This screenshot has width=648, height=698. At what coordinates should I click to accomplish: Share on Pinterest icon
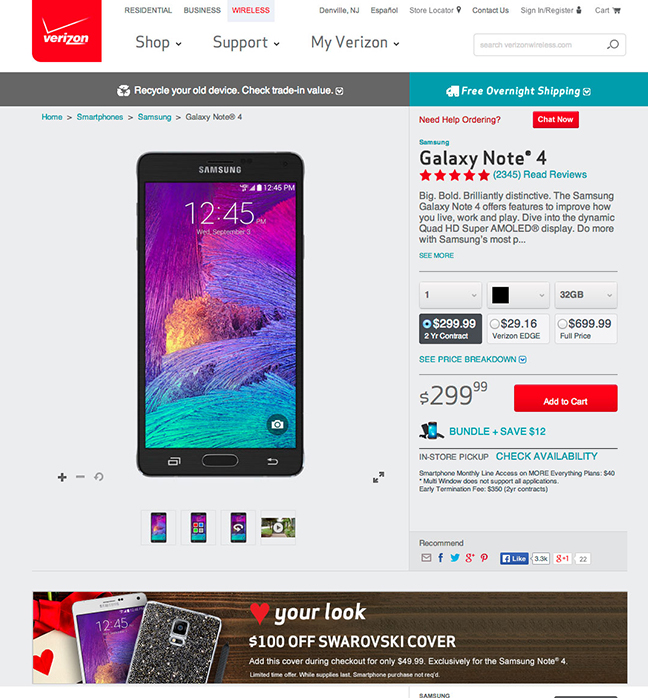coord(484,558)
